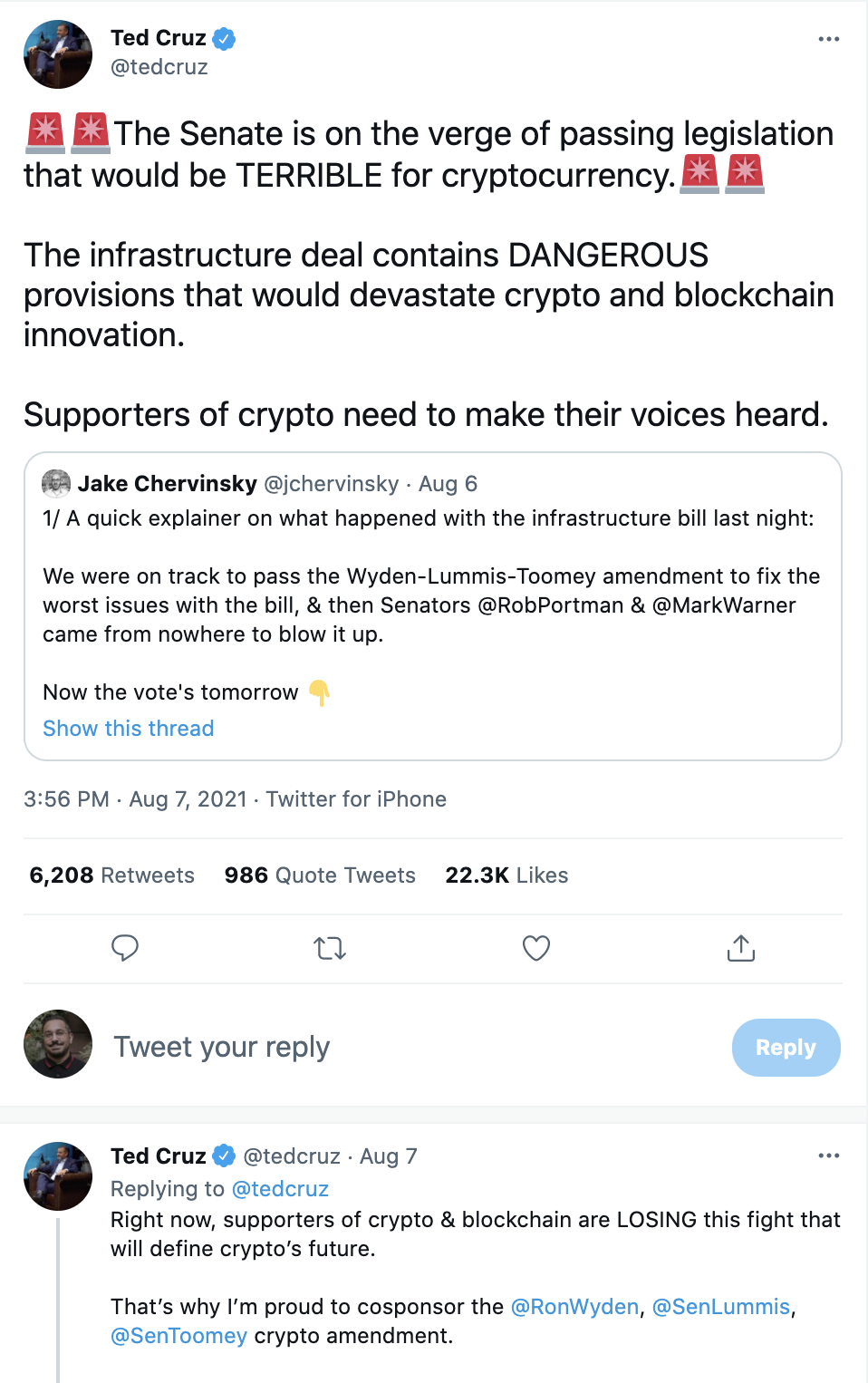
Task: Open the @SenLummis mention link
Action: click(721, 1307)
